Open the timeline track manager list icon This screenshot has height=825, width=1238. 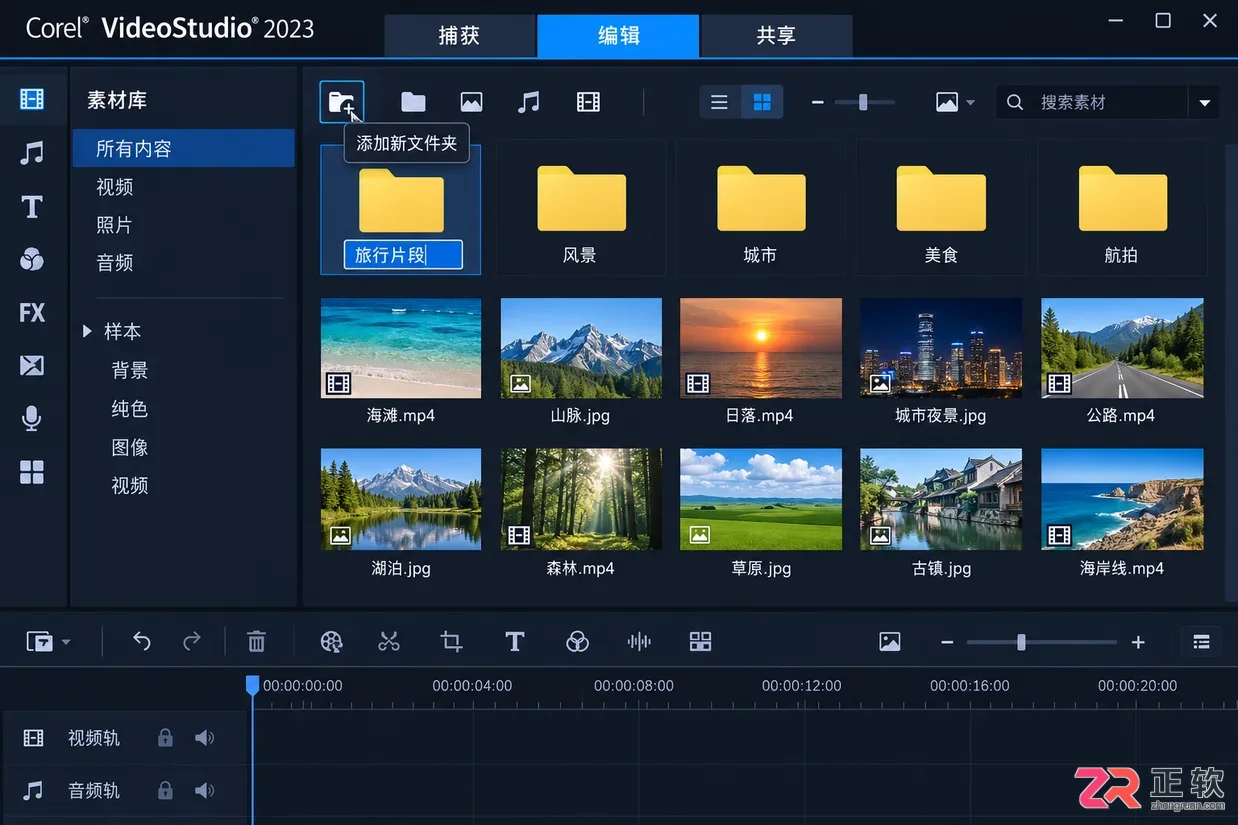[1202, 642]
